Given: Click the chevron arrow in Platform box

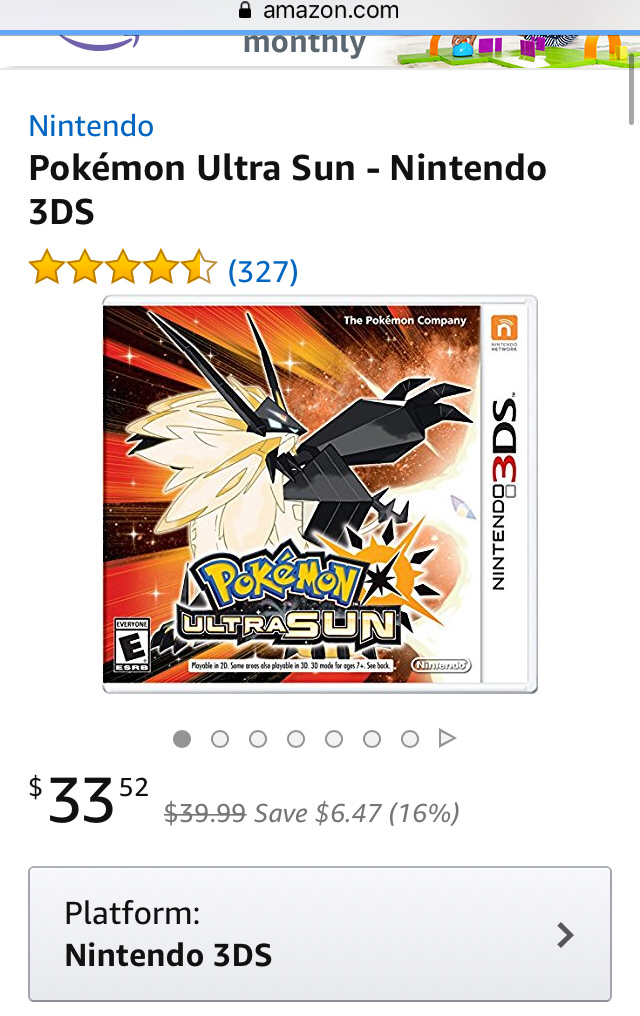Looking at the screenshot, I should (x=566, y=935).
